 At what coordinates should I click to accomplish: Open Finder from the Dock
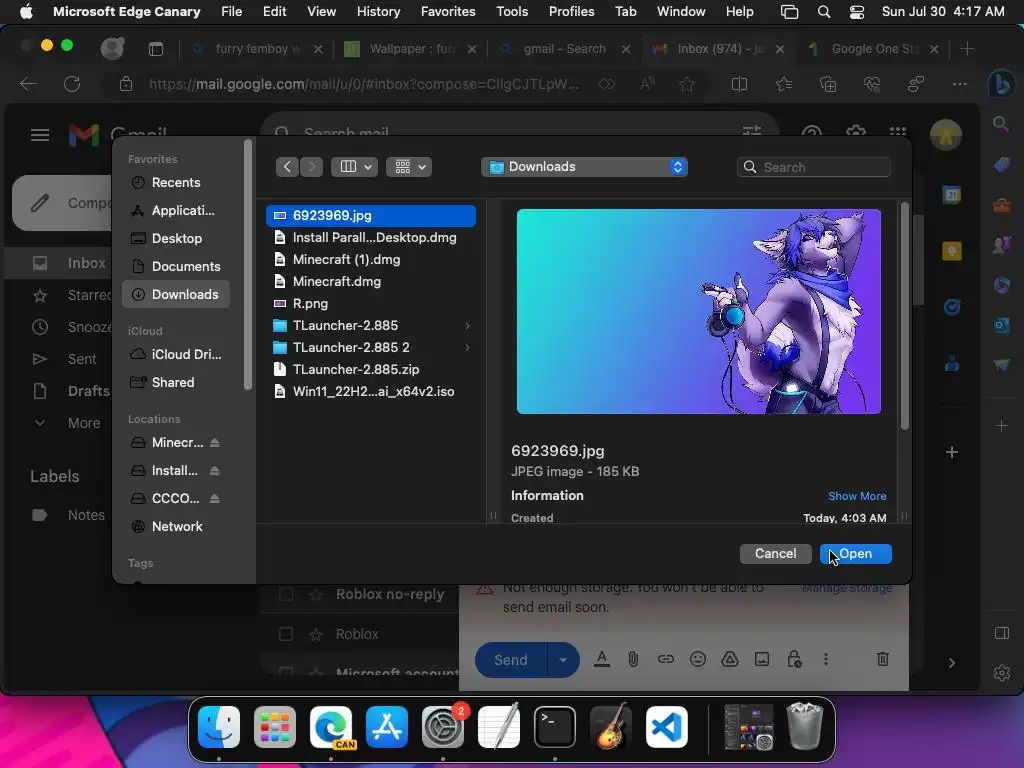point(219,727)
